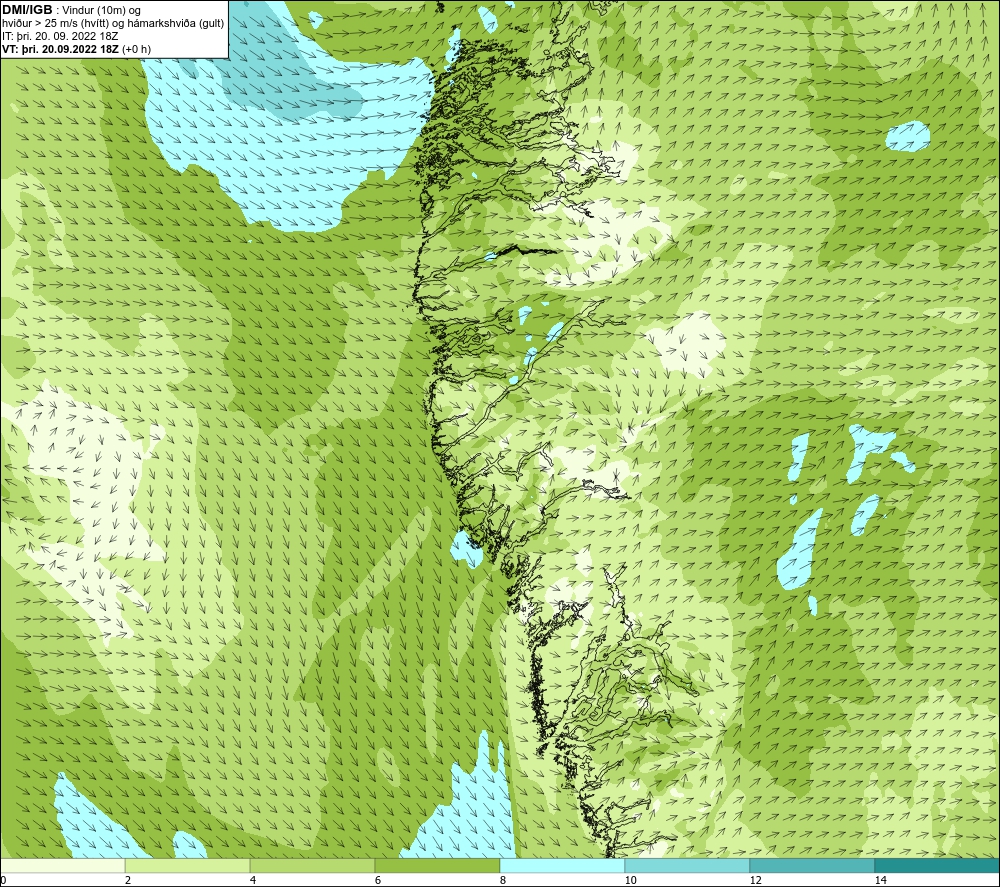Click the 4–6 m/s green scale swatch
The height and width of the screenshot is (887, 1000).
pyautogui.click(x=312, y=866)
